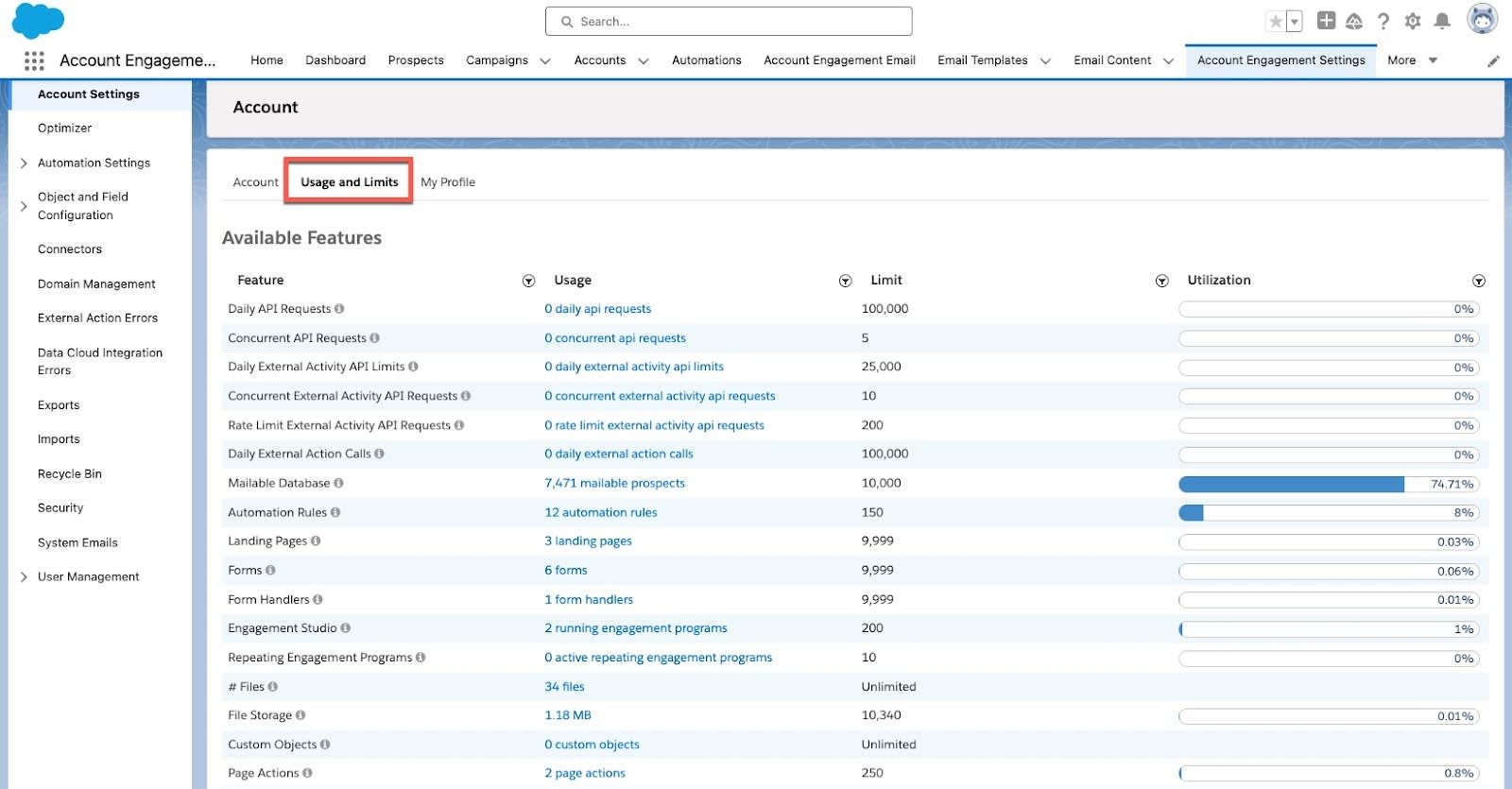Open the Automations nav tab
The height and width of the screenshot is (789, 1512).
click(707, 60)
